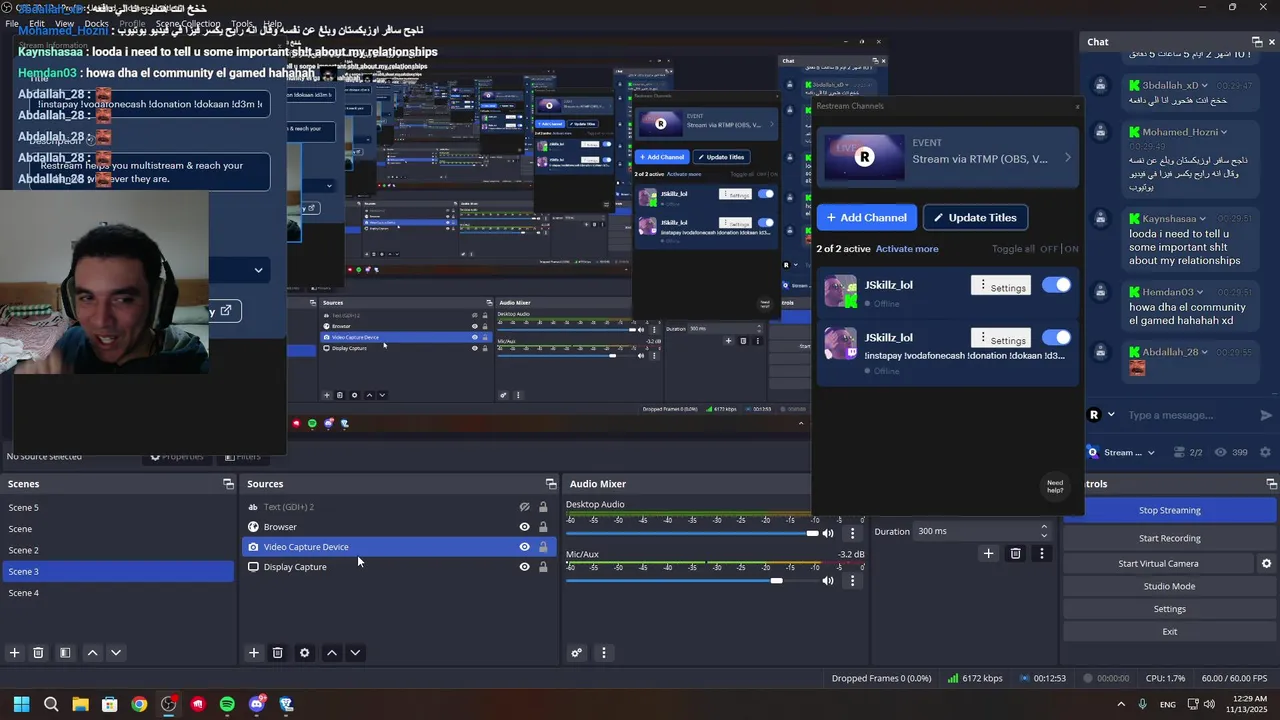Lock the Browser source
The width and height of the screenshot is (1280, 720).
pos(543,527)
